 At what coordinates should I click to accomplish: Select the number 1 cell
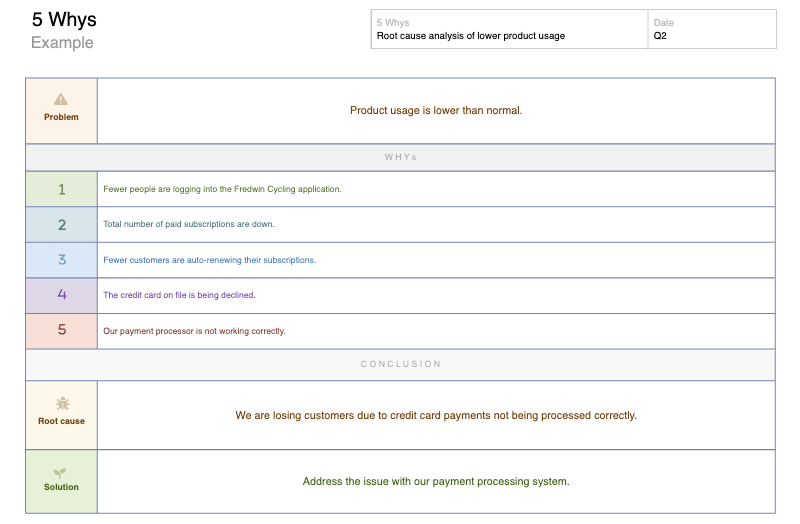(x=61, y=189)
